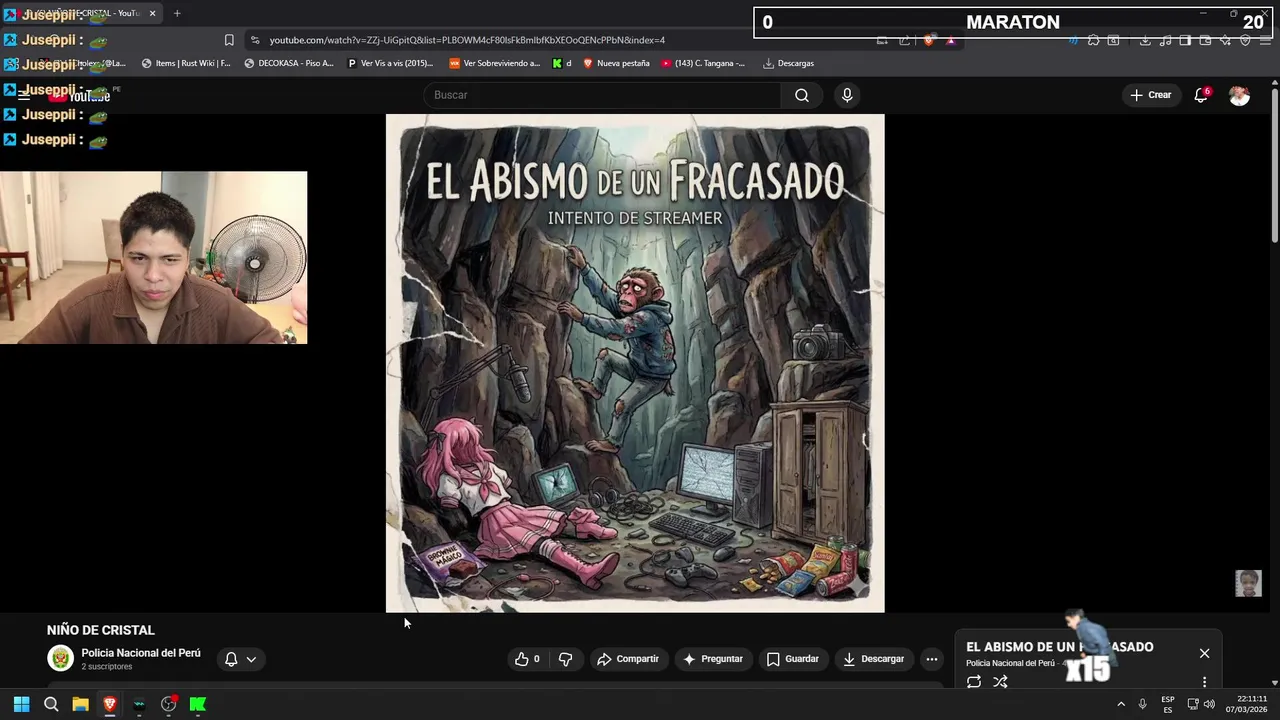Screen dimensions: 1280x720
Task: Click the video thumbnail artwork
Action: click(635, 363)
